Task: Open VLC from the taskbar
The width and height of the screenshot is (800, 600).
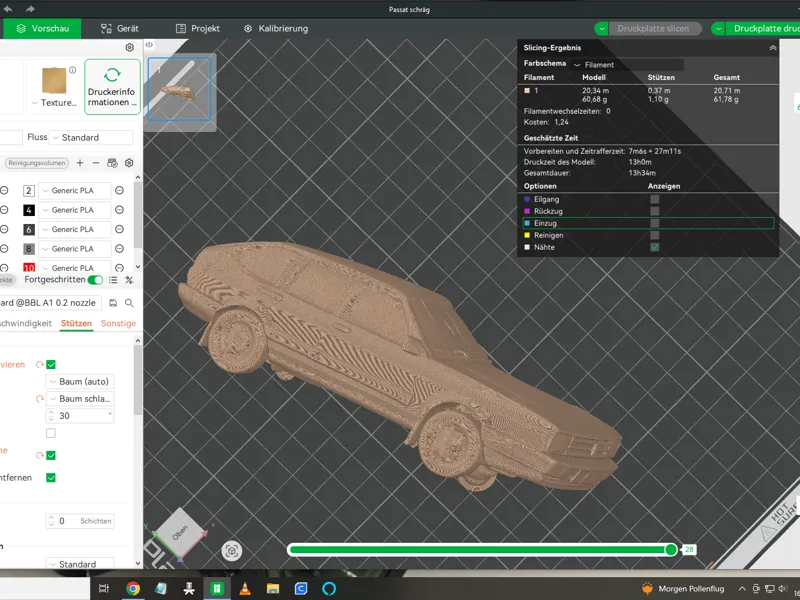Action: pos(245,588)
